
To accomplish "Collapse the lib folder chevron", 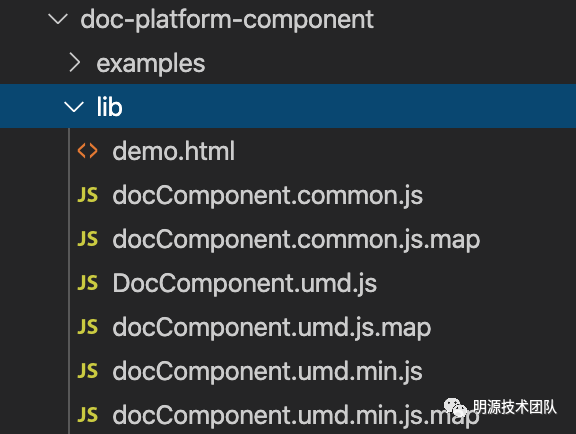I will 74,107.
